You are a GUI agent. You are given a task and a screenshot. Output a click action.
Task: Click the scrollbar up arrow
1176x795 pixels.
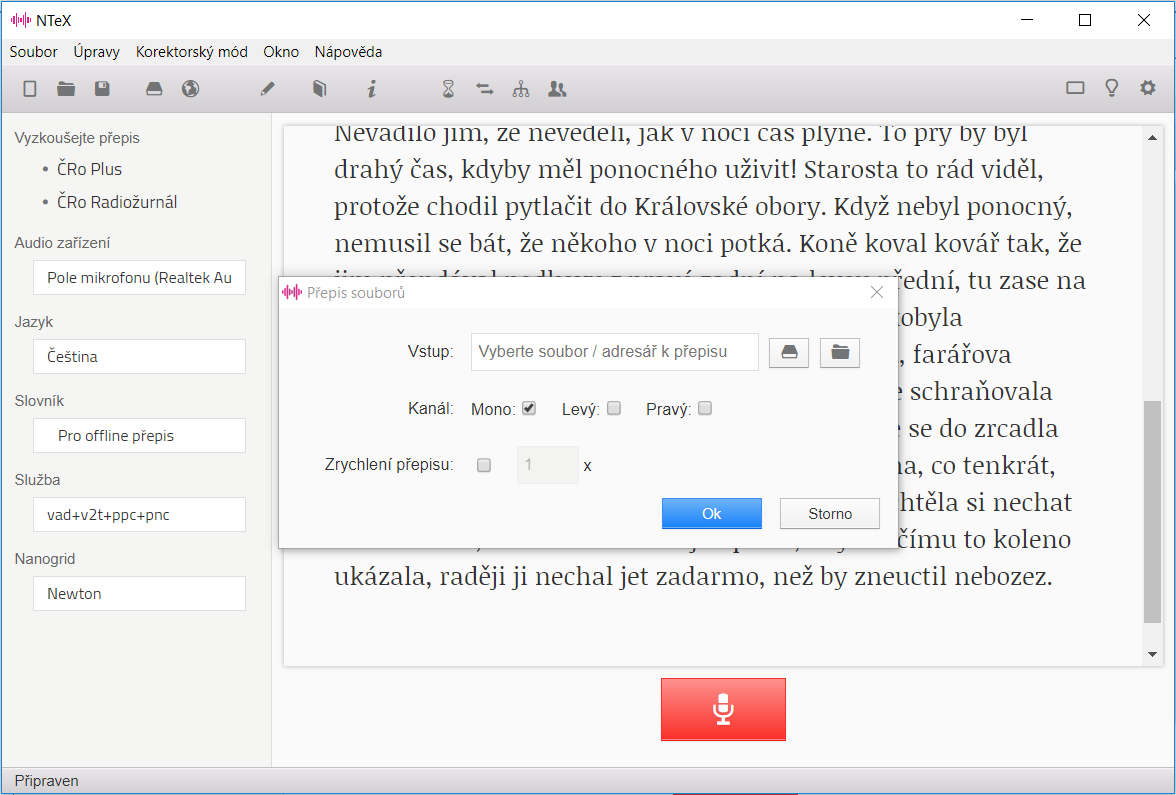pos(1152,137)
